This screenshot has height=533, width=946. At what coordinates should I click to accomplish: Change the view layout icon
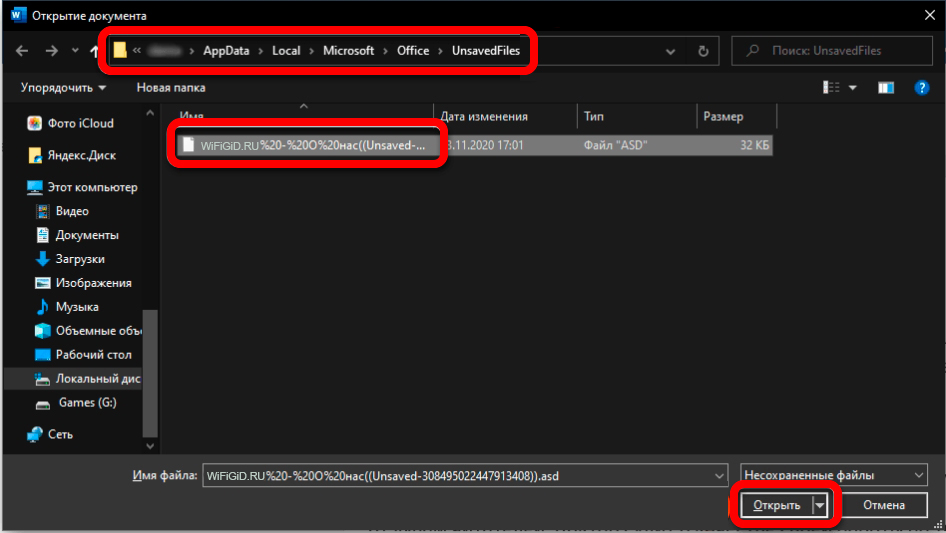click(831, 88)
